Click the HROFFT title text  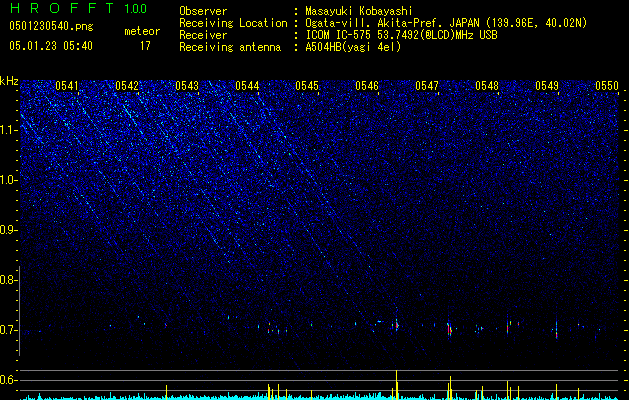62,8
